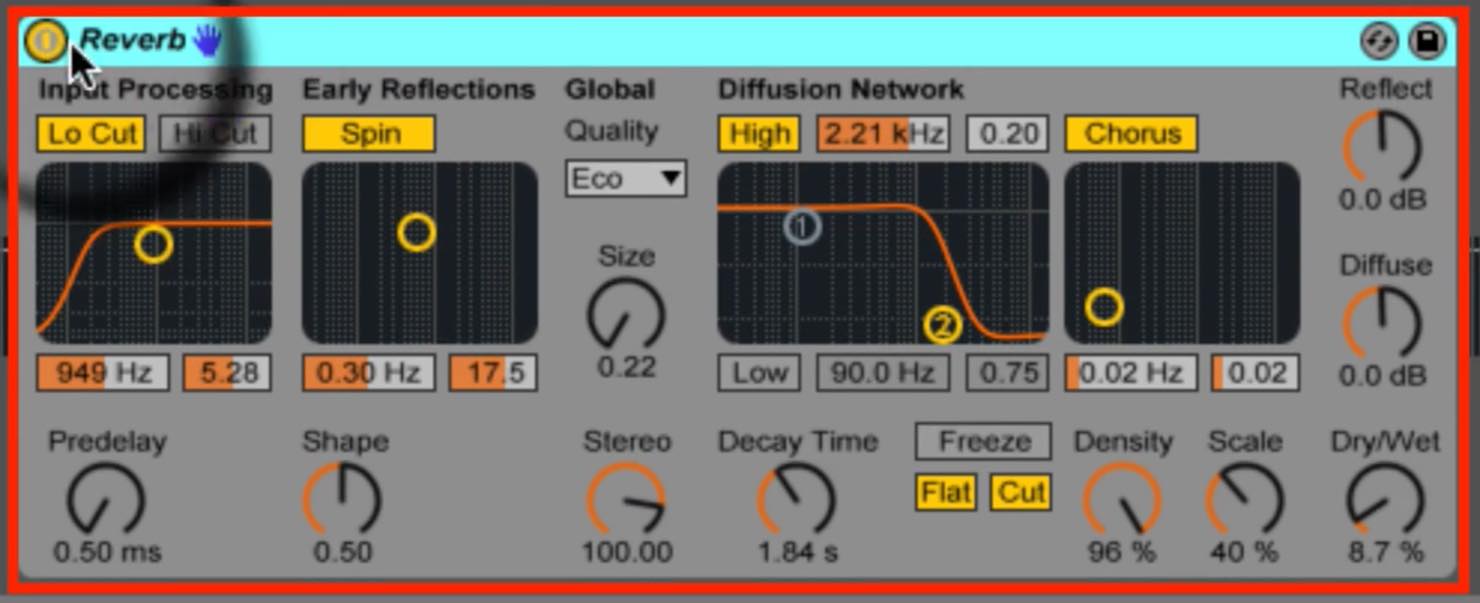This screenshot has width=1480, height=603.
Task: Click the Scale knob
Action: coord(1244,499)
